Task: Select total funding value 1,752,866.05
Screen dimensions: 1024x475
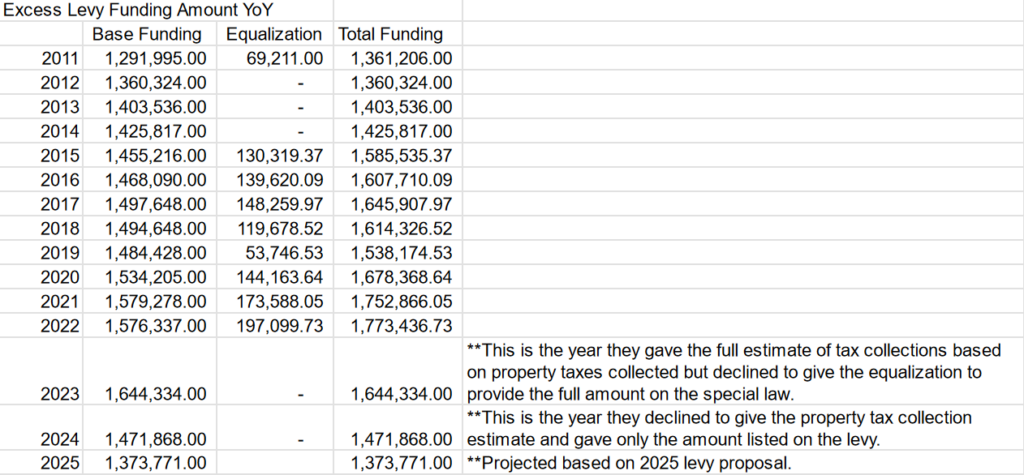Action: pyautogui.click(x=402, y=302)
